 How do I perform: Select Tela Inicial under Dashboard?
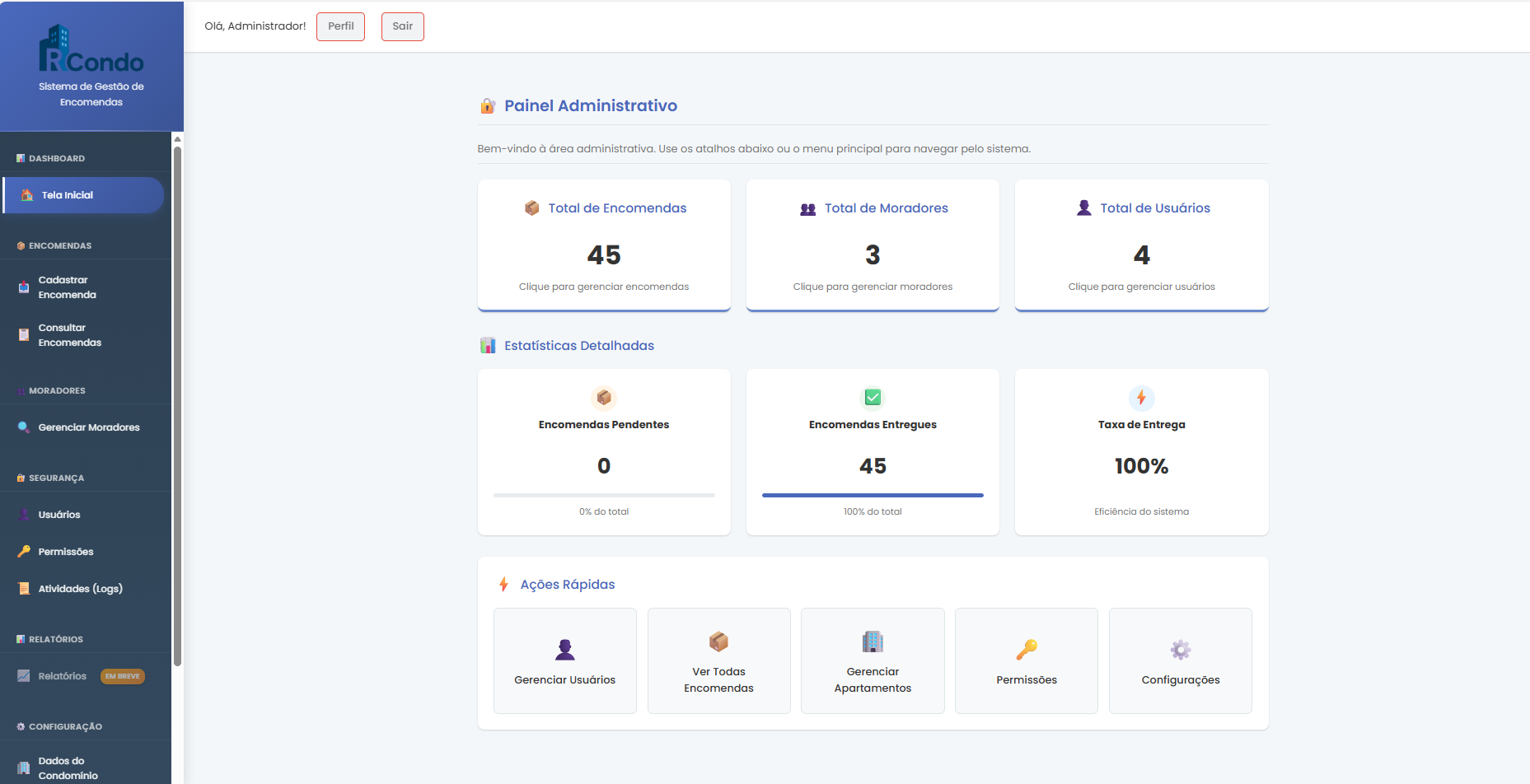tap(69, 194)
